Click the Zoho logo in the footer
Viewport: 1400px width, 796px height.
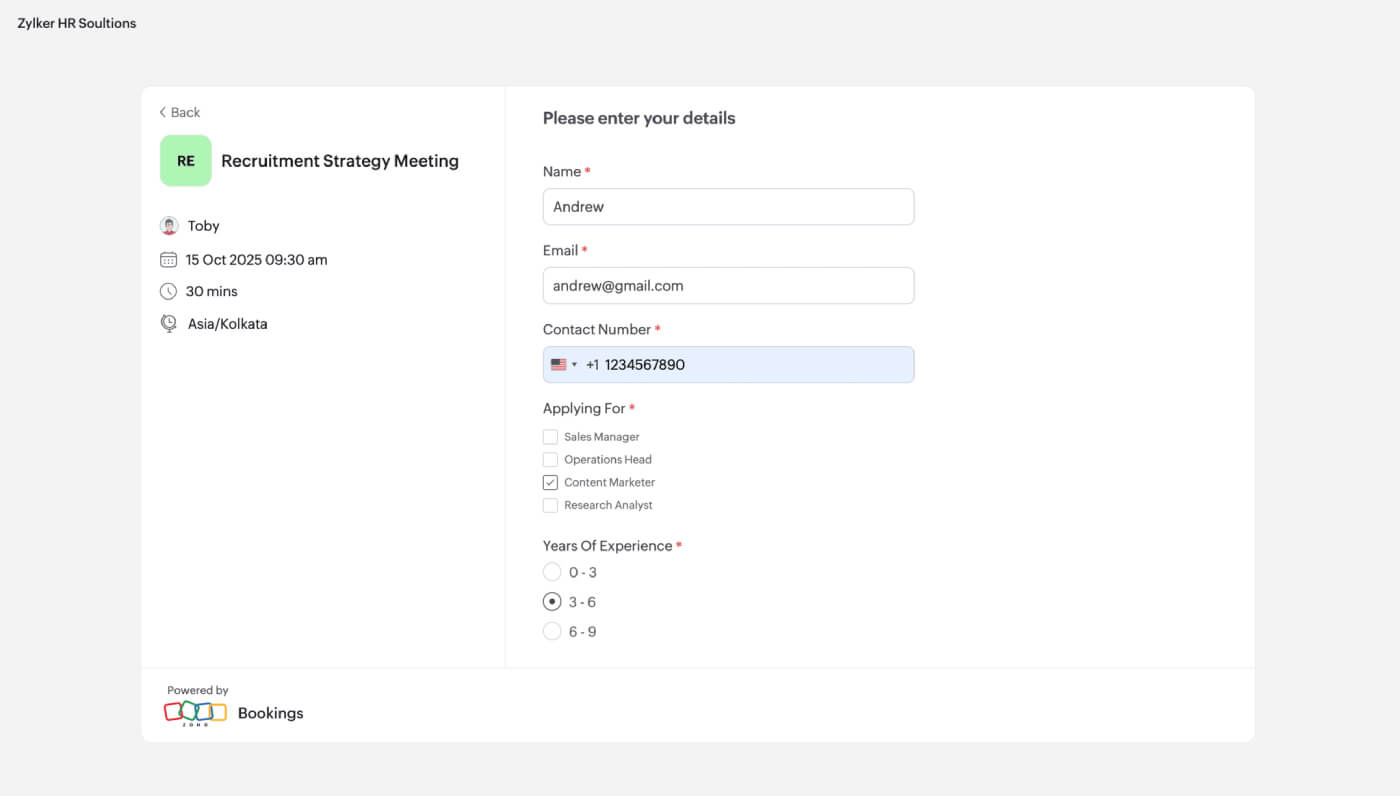coord(194,712)
